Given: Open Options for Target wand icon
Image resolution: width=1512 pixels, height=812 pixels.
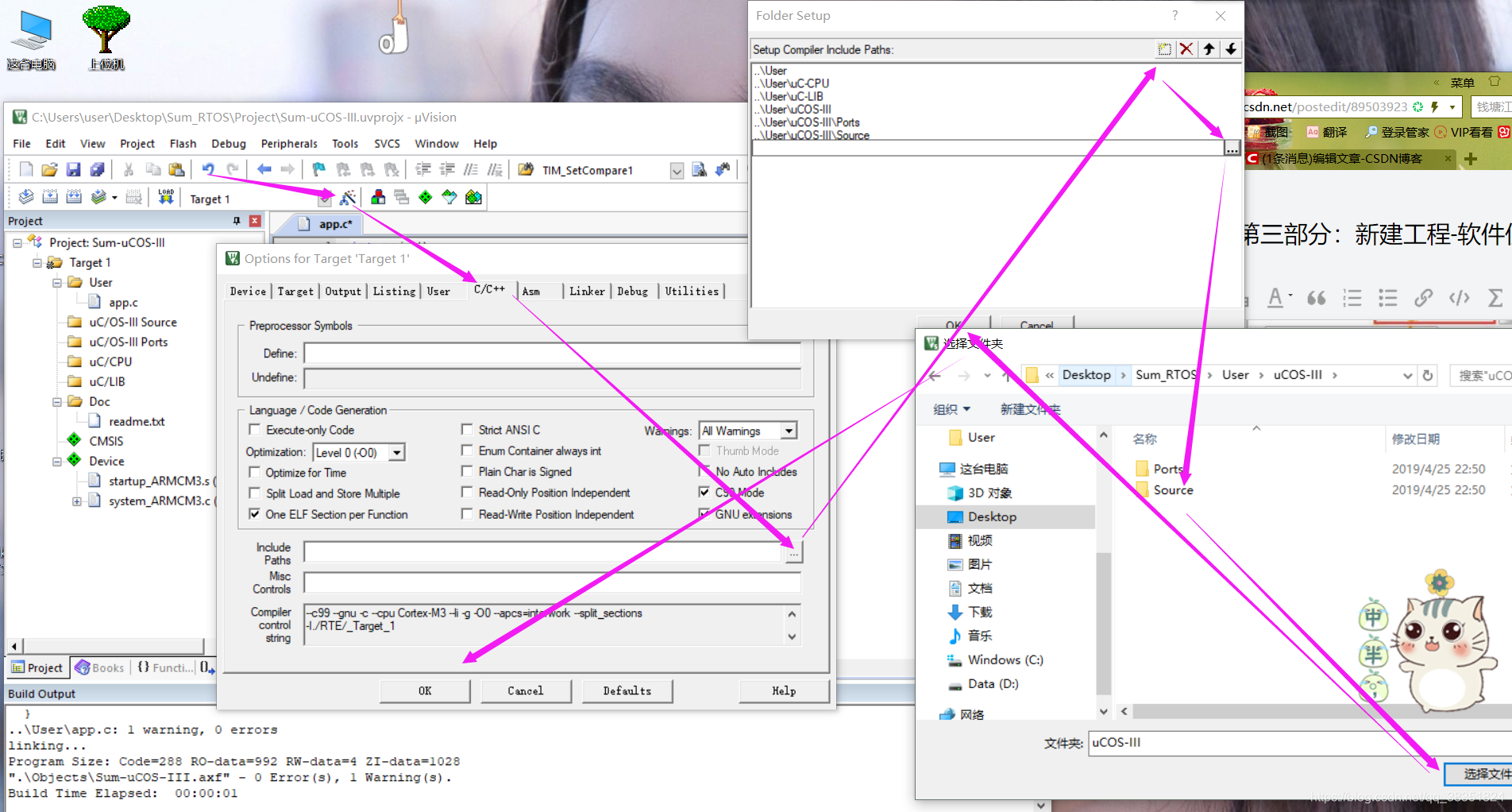Looking at the screenshot, I should tap(348, 197).
